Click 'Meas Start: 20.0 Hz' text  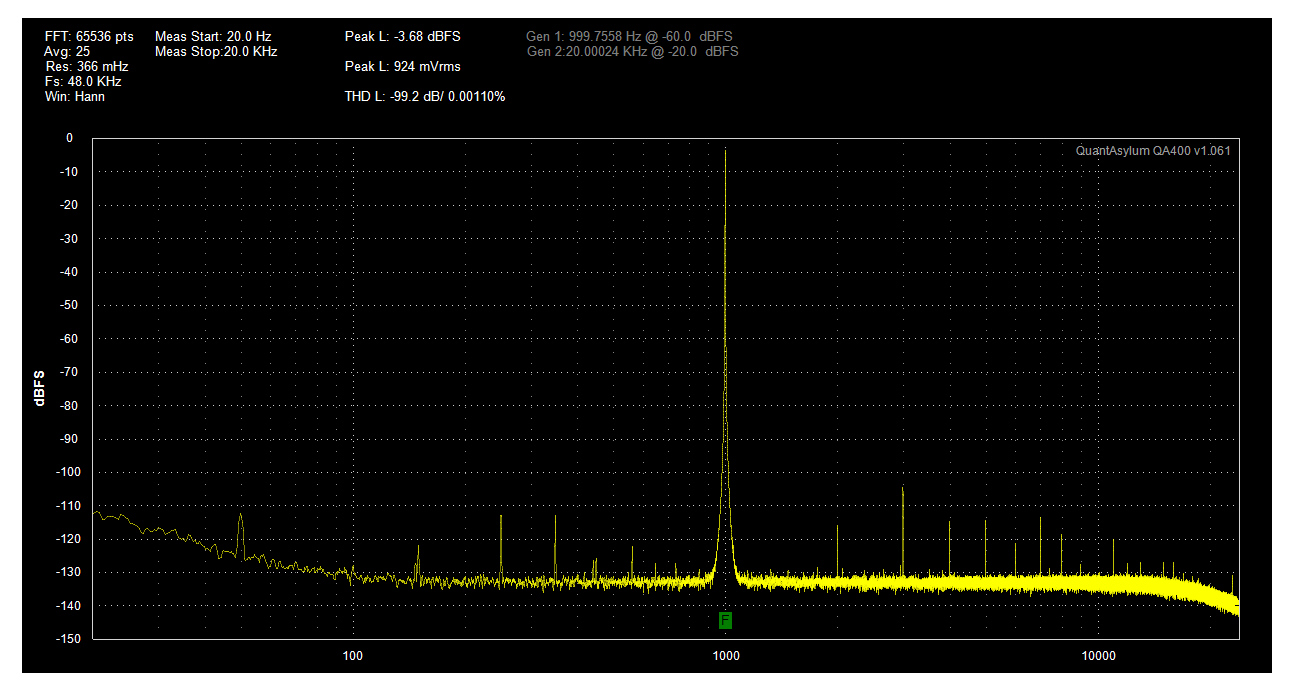point(213,36)
